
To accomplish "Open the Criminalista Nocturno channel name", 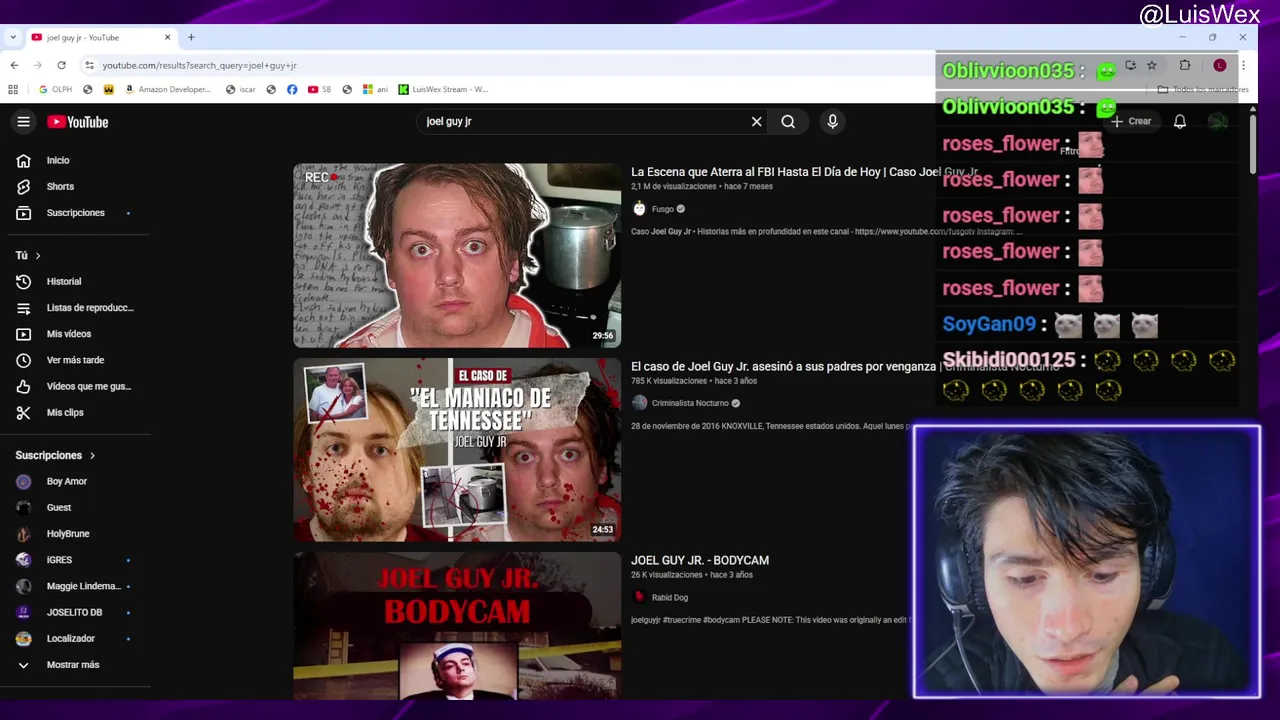I will [x=690, y=404].
